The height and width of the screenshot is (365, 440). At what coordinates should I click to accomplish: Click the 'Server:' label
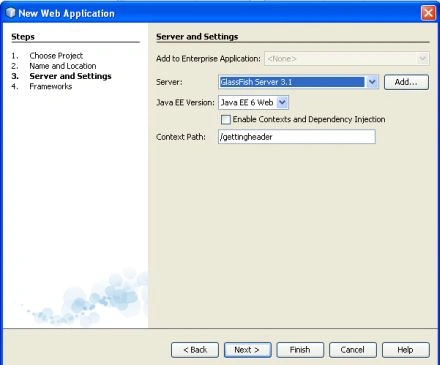pos(169,82)
